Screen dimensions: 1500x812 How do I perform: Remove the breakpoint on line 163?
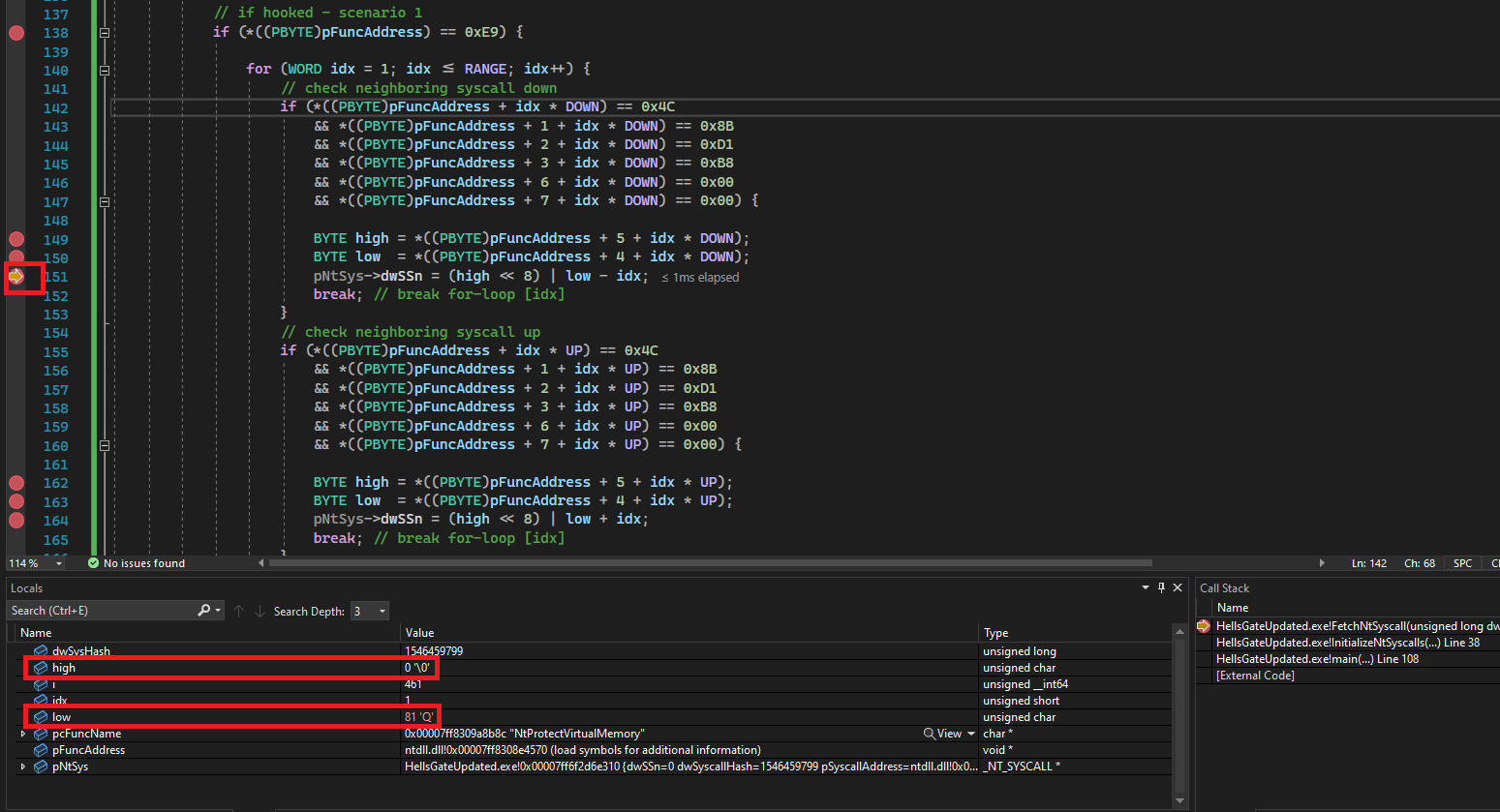pos(16,501)
